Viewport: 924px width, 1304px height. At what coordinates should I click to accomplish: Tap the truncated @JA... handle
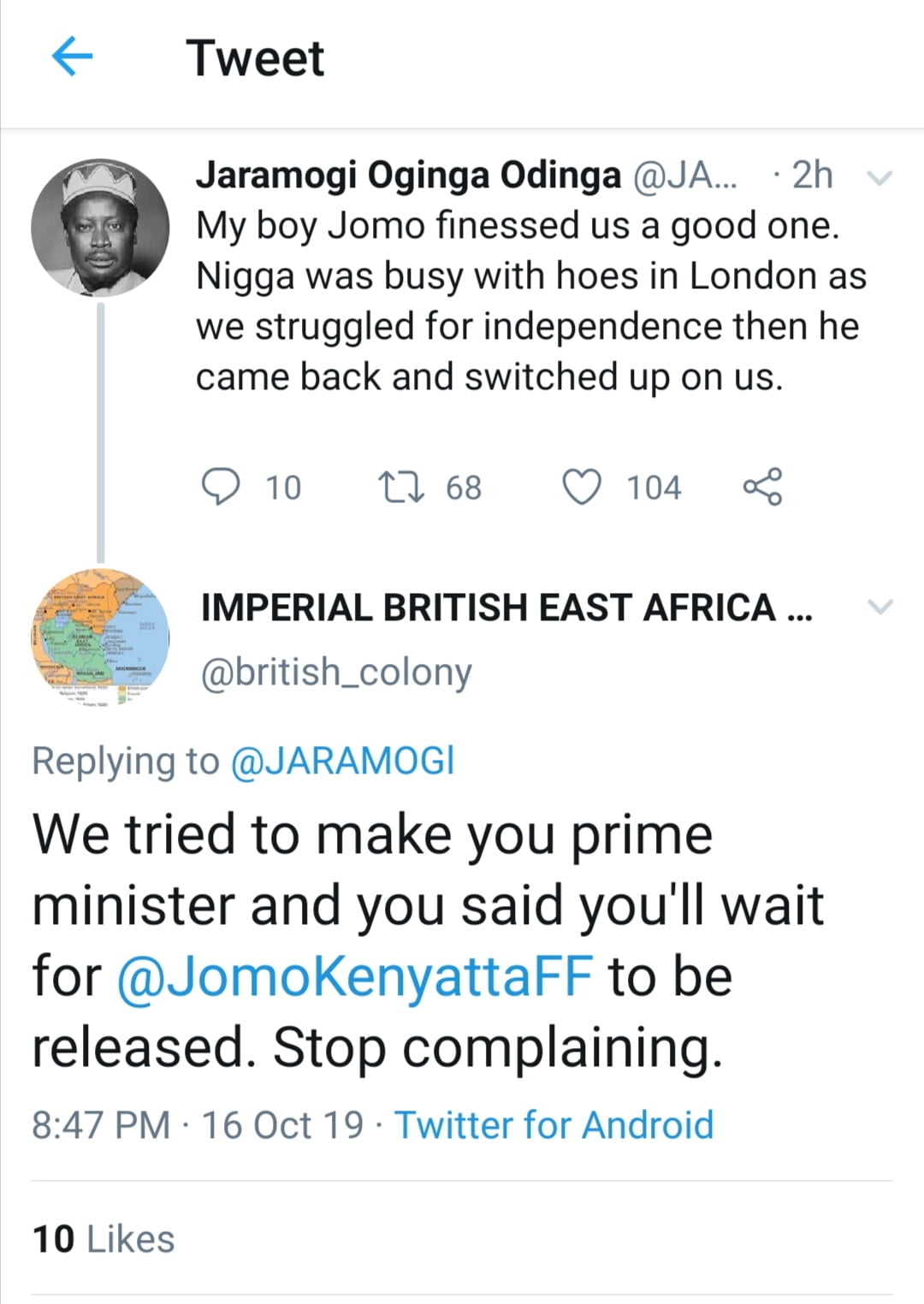[684, 175]
